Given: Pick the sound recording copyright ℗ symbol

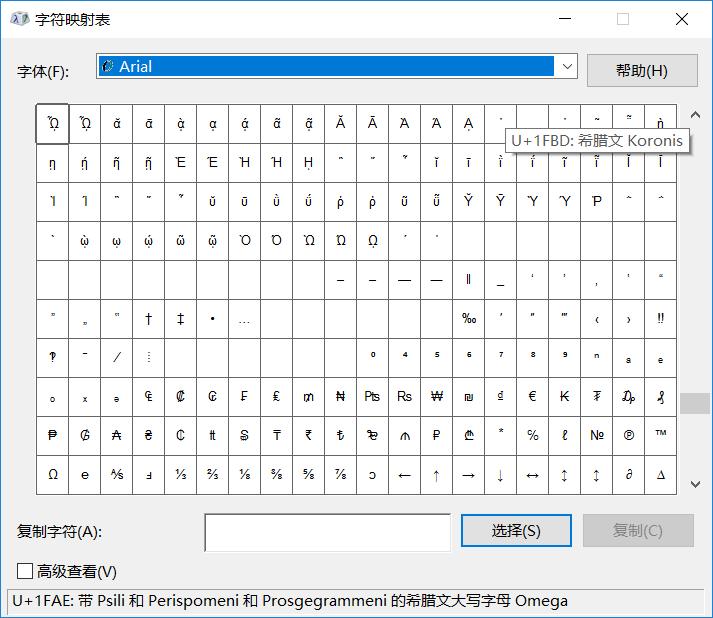Looking at the screenshot, I should tap(628, 436).
